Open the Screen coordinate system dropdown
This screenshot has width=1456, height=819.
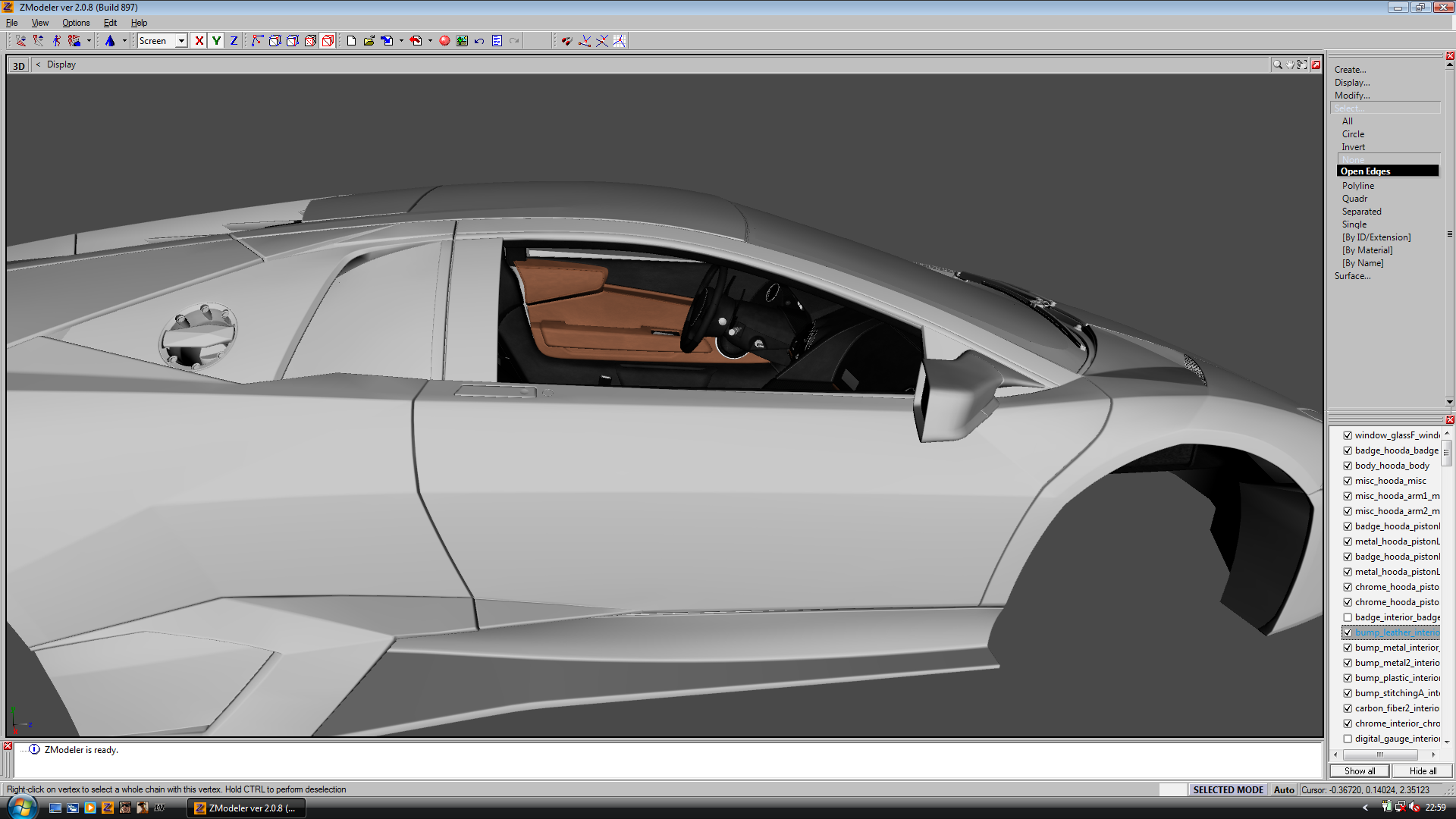(182, 40)
